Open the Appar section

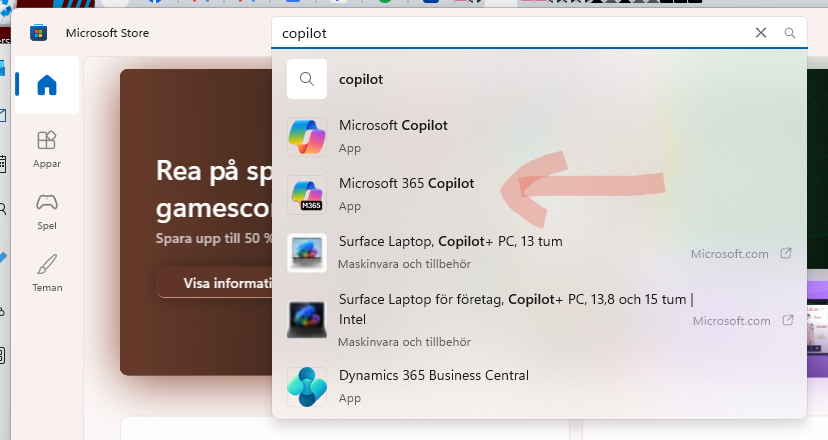tap(47, 149)
